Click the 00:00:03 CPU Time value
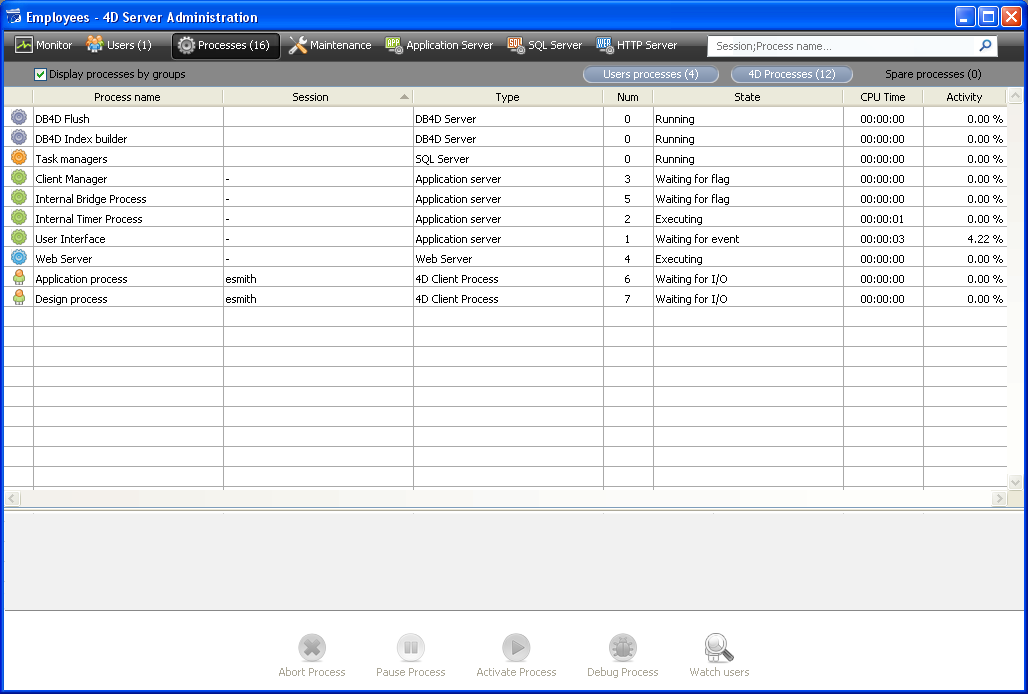 click(x=882, y=239)
